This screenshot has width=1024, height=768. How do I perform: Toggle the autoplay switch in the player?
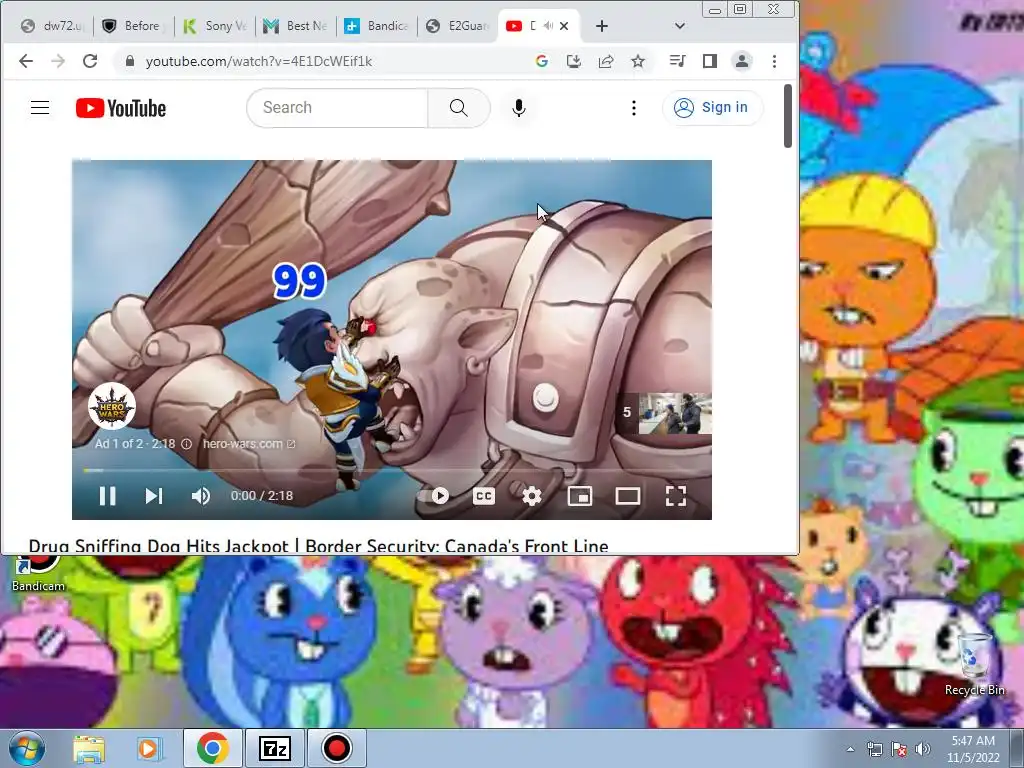point(434,496)
